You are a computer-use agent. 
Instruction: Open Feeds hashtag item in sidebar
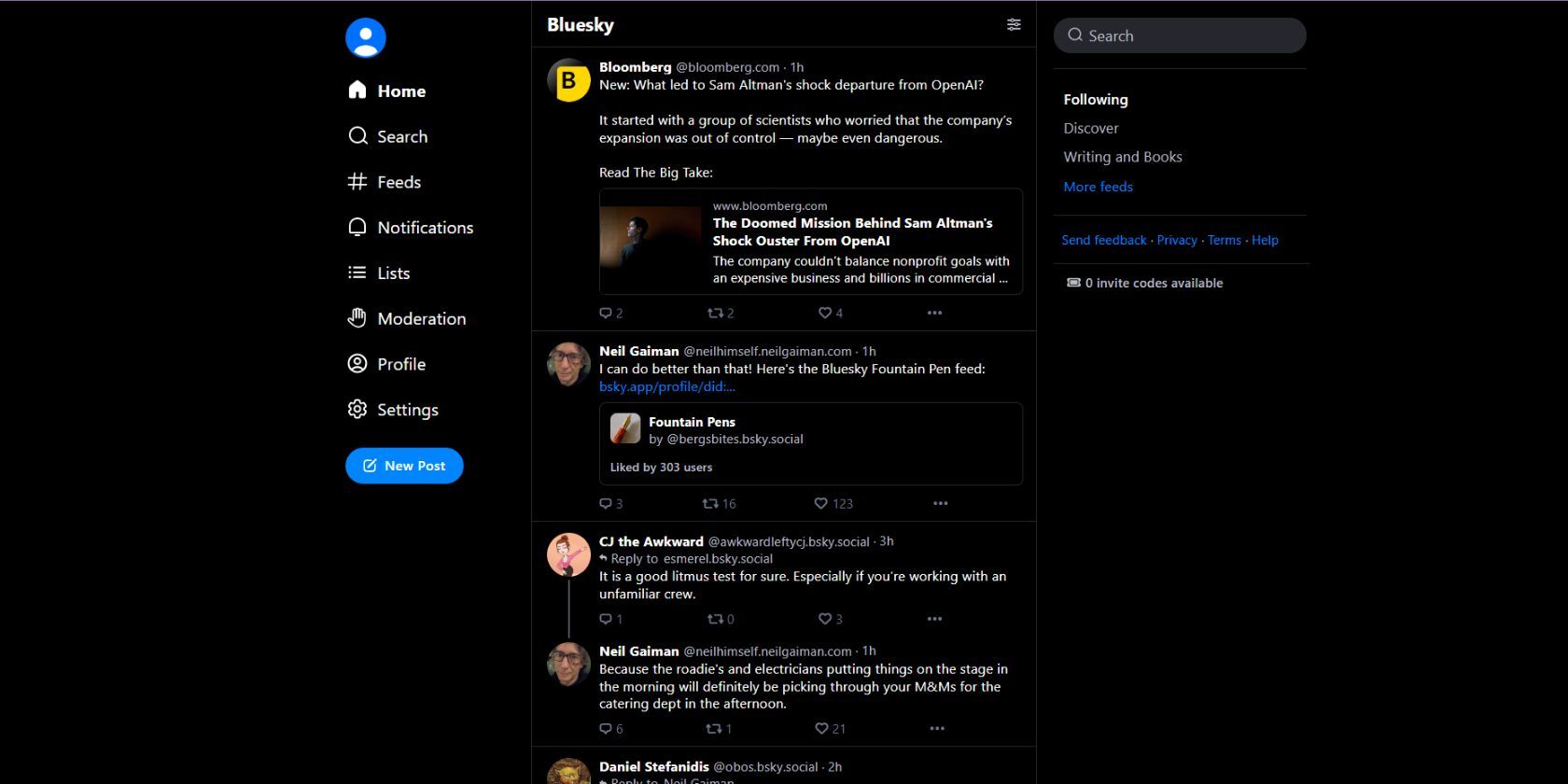385,182
